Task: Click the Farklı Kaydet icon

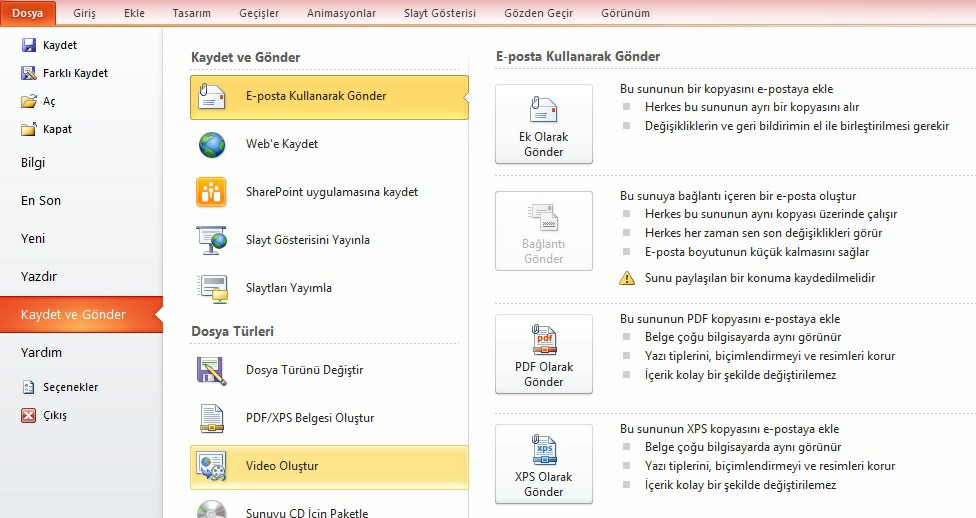Action: (29, 73)
